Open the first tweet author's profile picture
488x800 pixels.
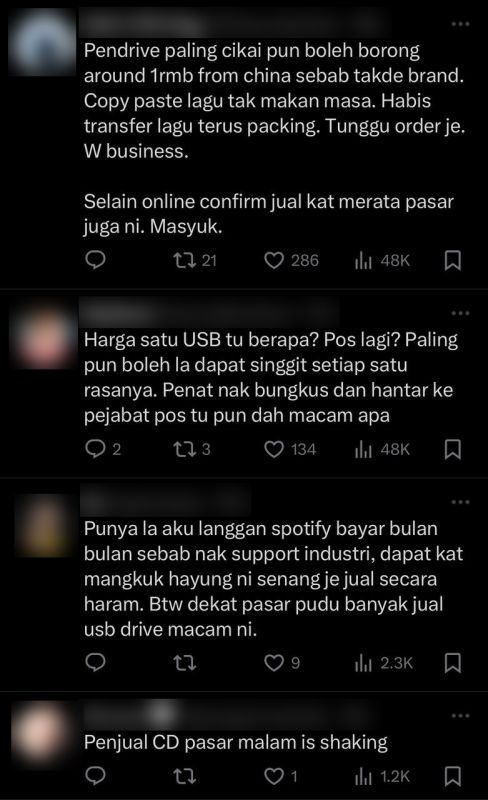[x=43, y=44]
